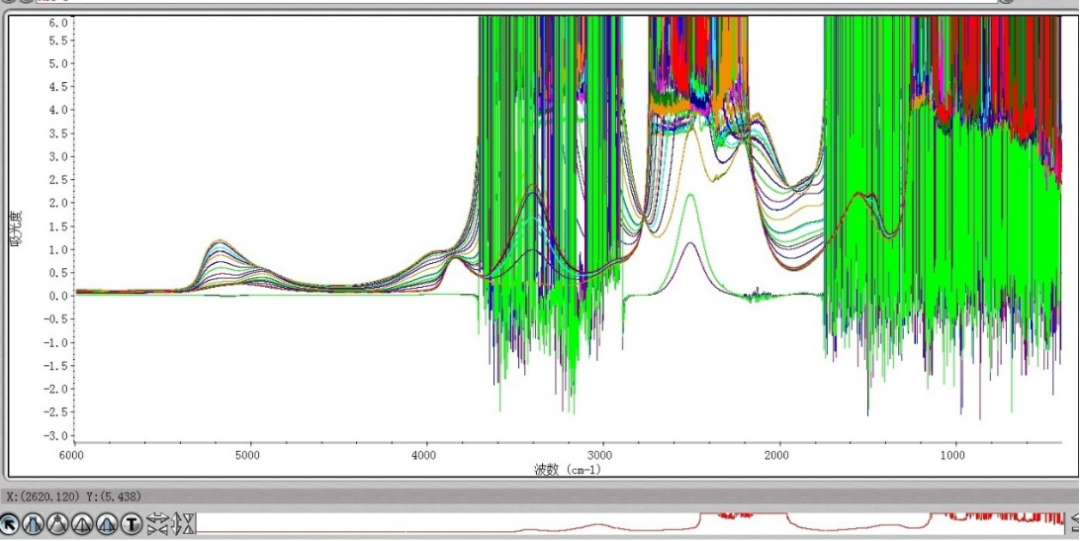Screen dimensions: 1080x541
Task: Choose the Region tool in the palette
Action: [34, 524]
